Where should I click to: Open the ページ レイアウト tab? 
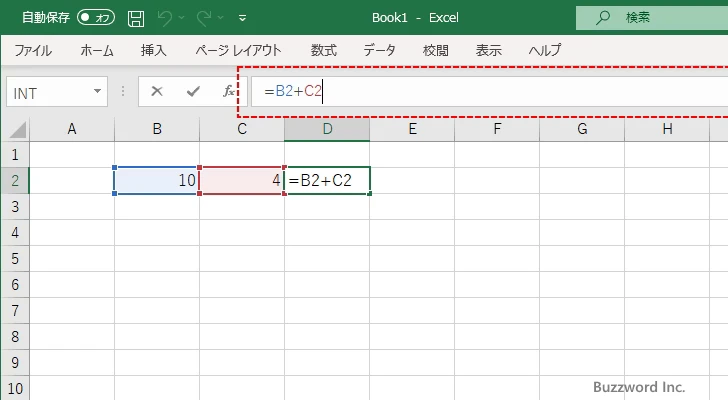pyautogui.click(x=238, y=50)
